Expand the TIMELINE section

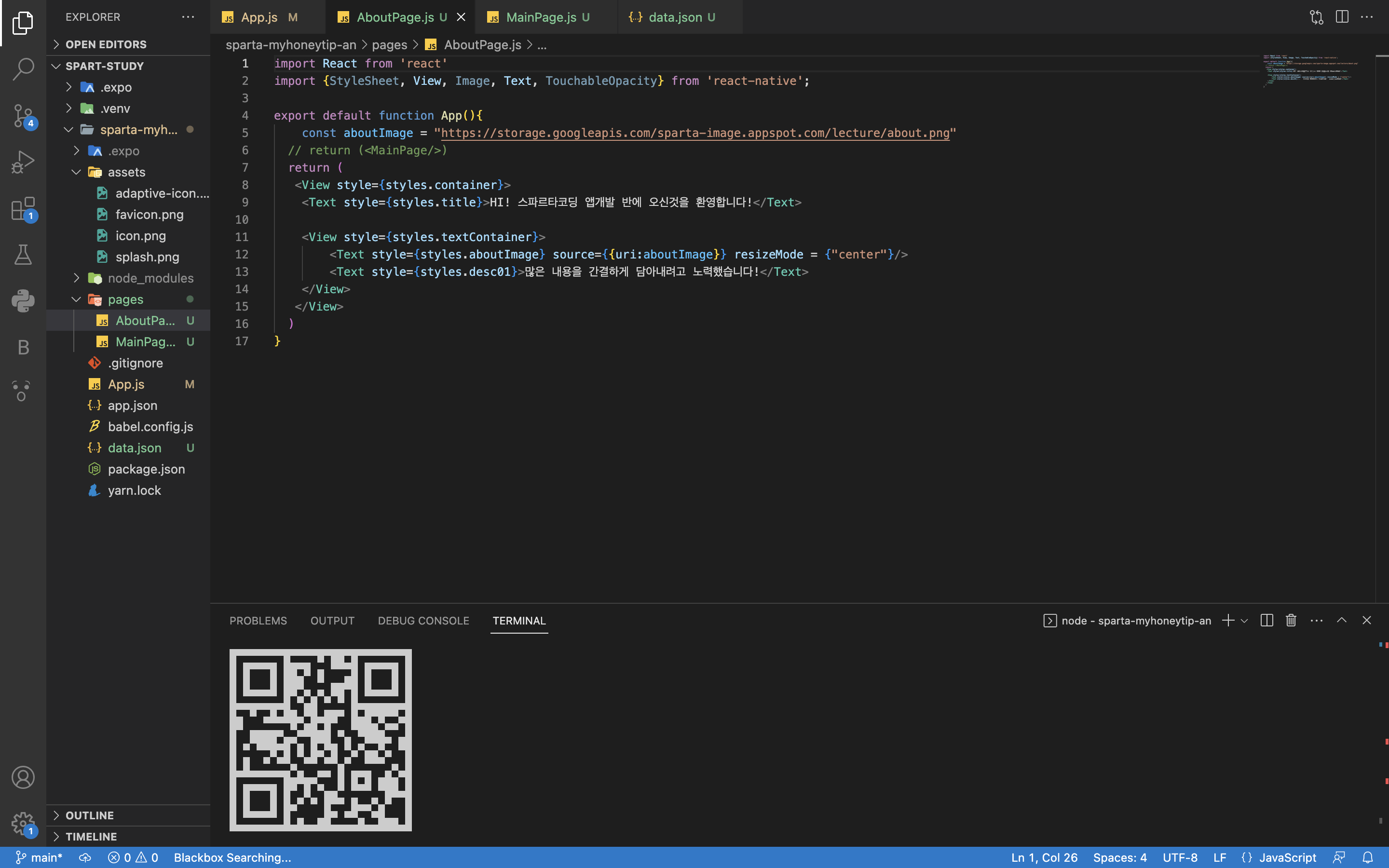click(129, 837)
